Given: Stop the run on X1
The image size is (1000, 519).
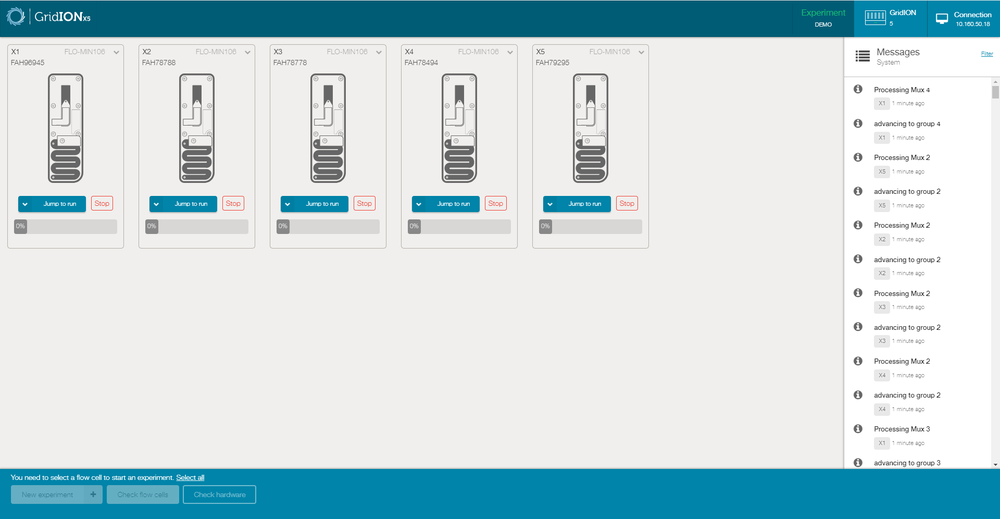Looking at the screenshot, I should (102, 203).
